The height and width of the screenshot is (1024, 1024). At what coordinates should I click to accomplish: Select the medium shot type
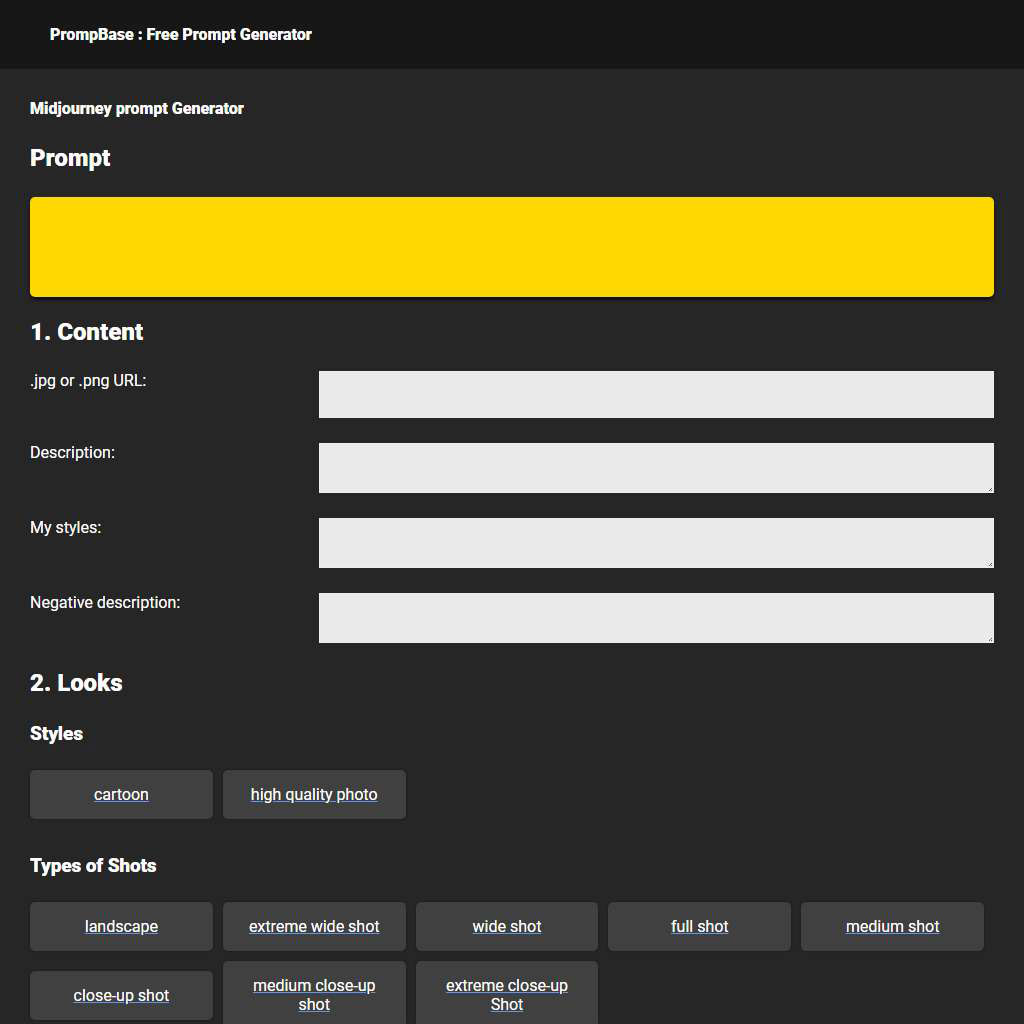coord(892,926)
